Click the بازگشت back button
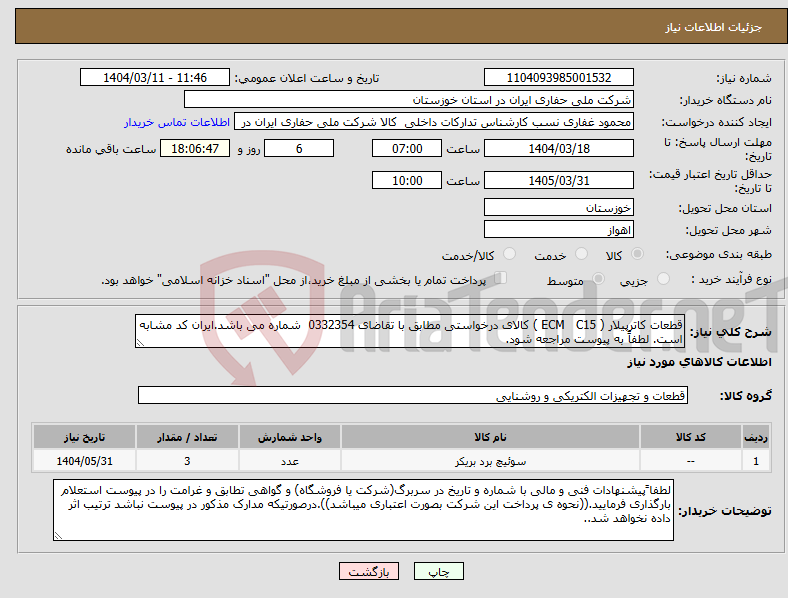The height and width of the screenshot is (598, 788). 369,571
